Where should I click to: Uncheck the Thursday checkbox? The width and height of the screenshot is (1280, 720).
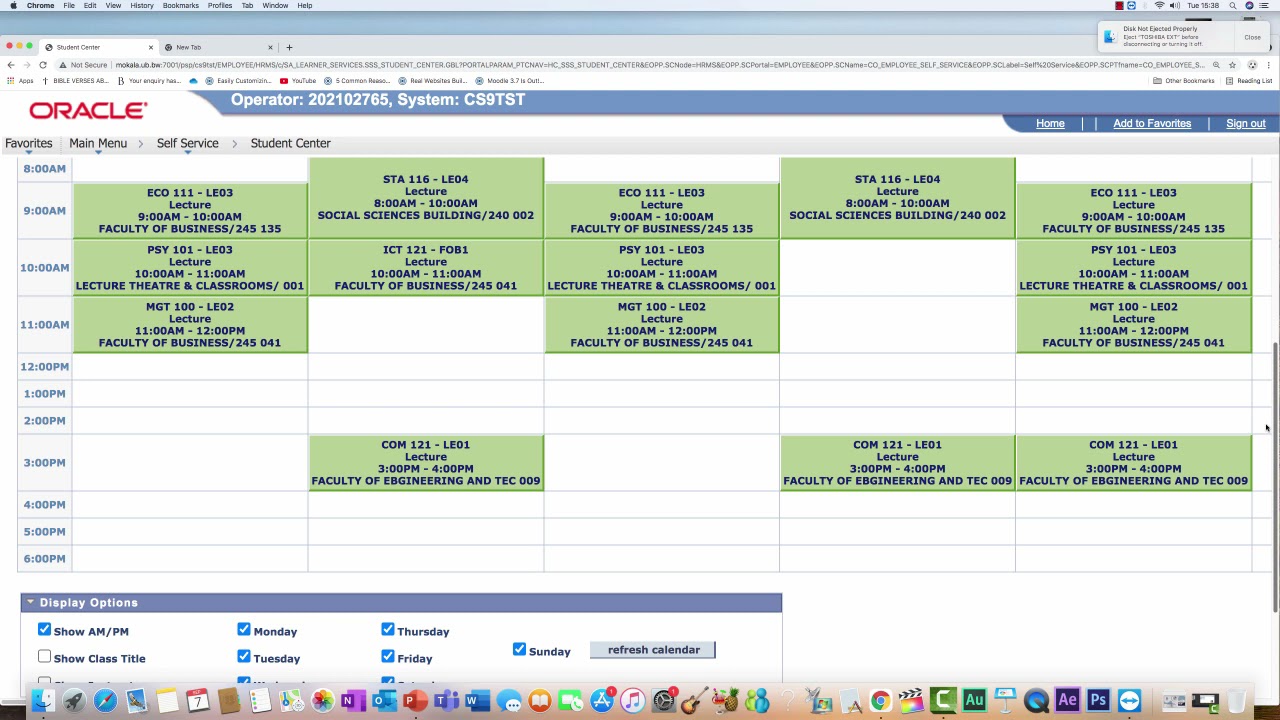coord(388,630)
